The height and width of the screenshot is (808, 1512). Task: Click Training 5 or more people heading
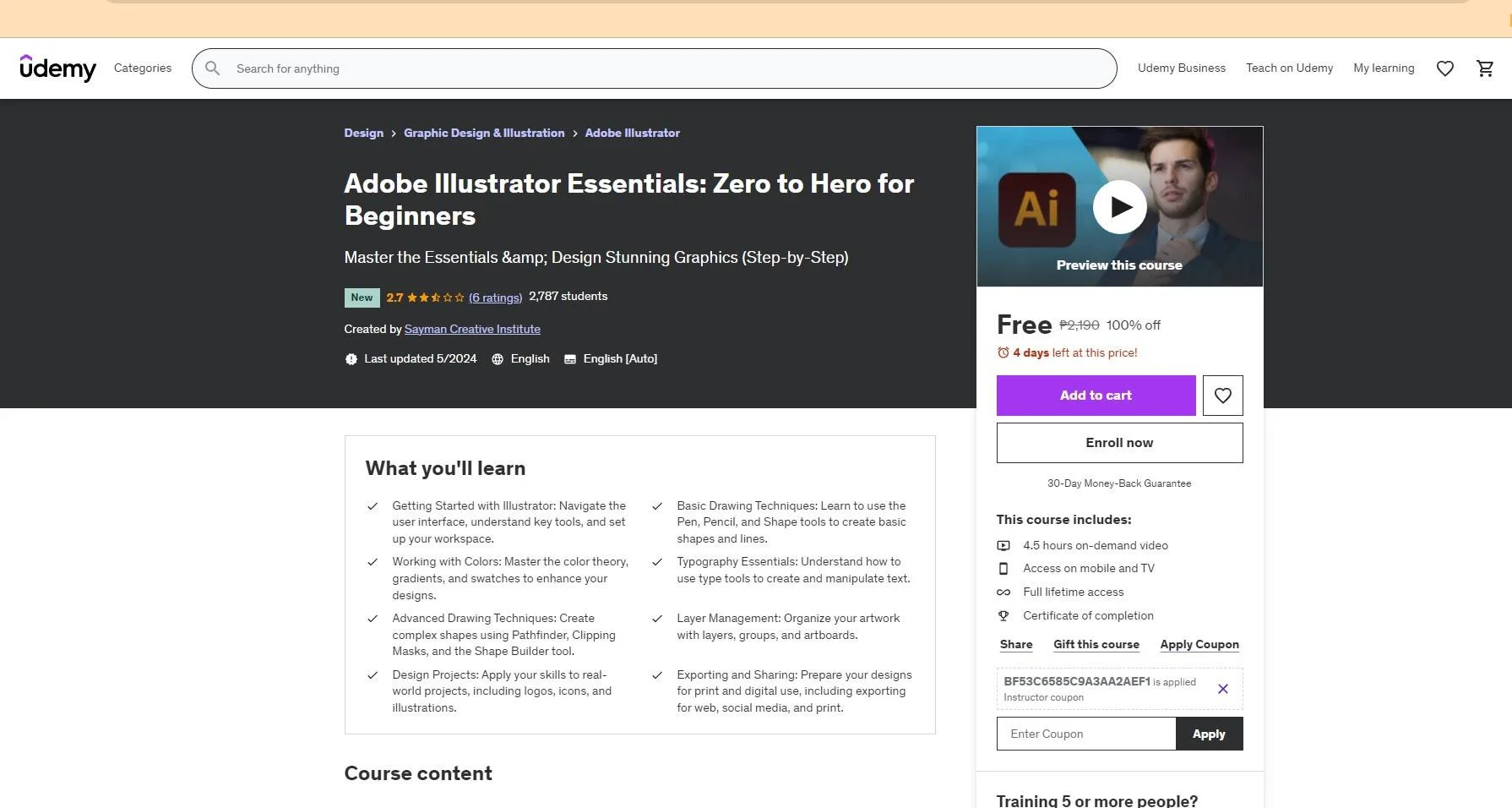click(x=1096, y=801)
